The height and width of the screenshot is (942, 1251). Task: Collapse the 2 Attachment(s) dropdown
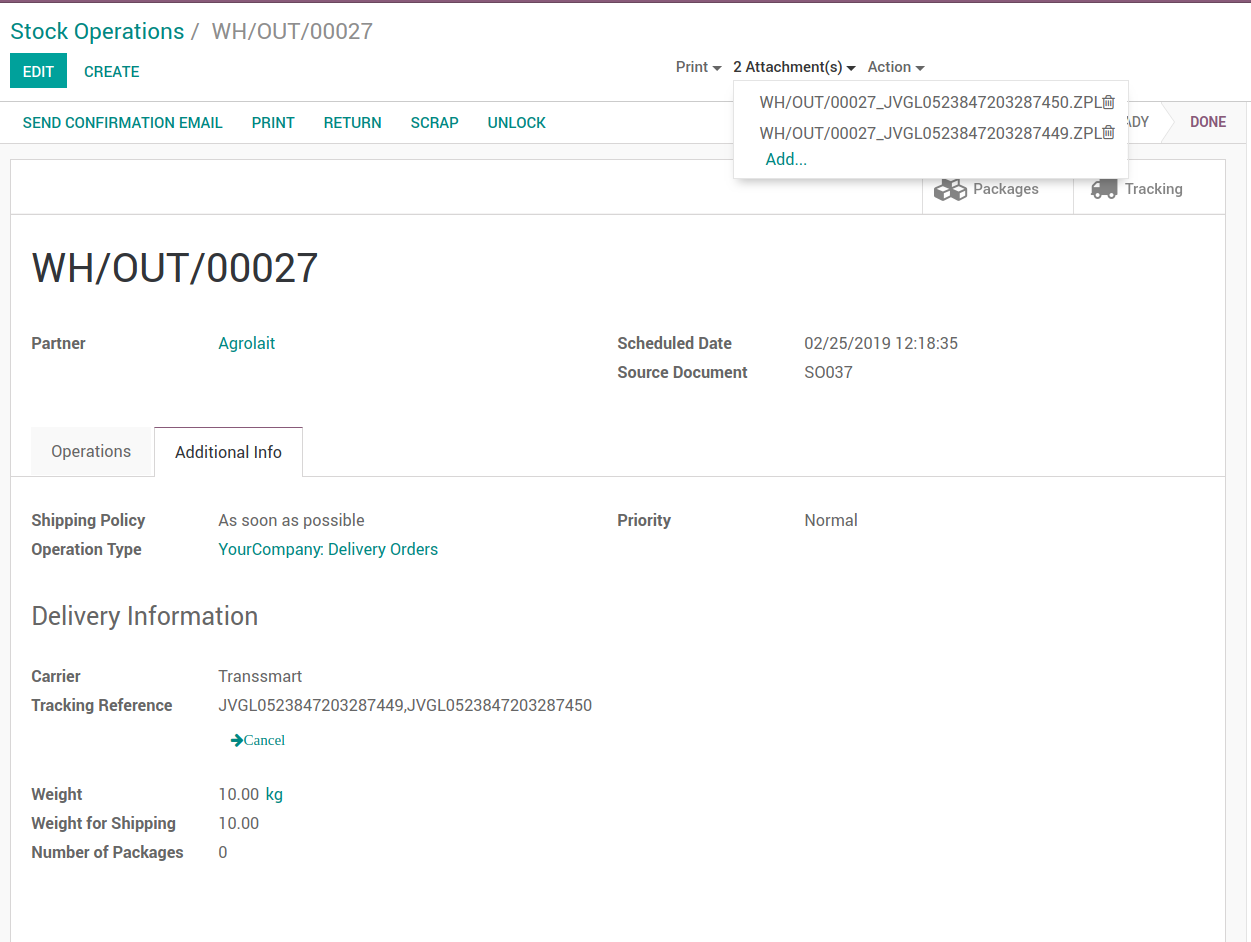pos(794,67)
